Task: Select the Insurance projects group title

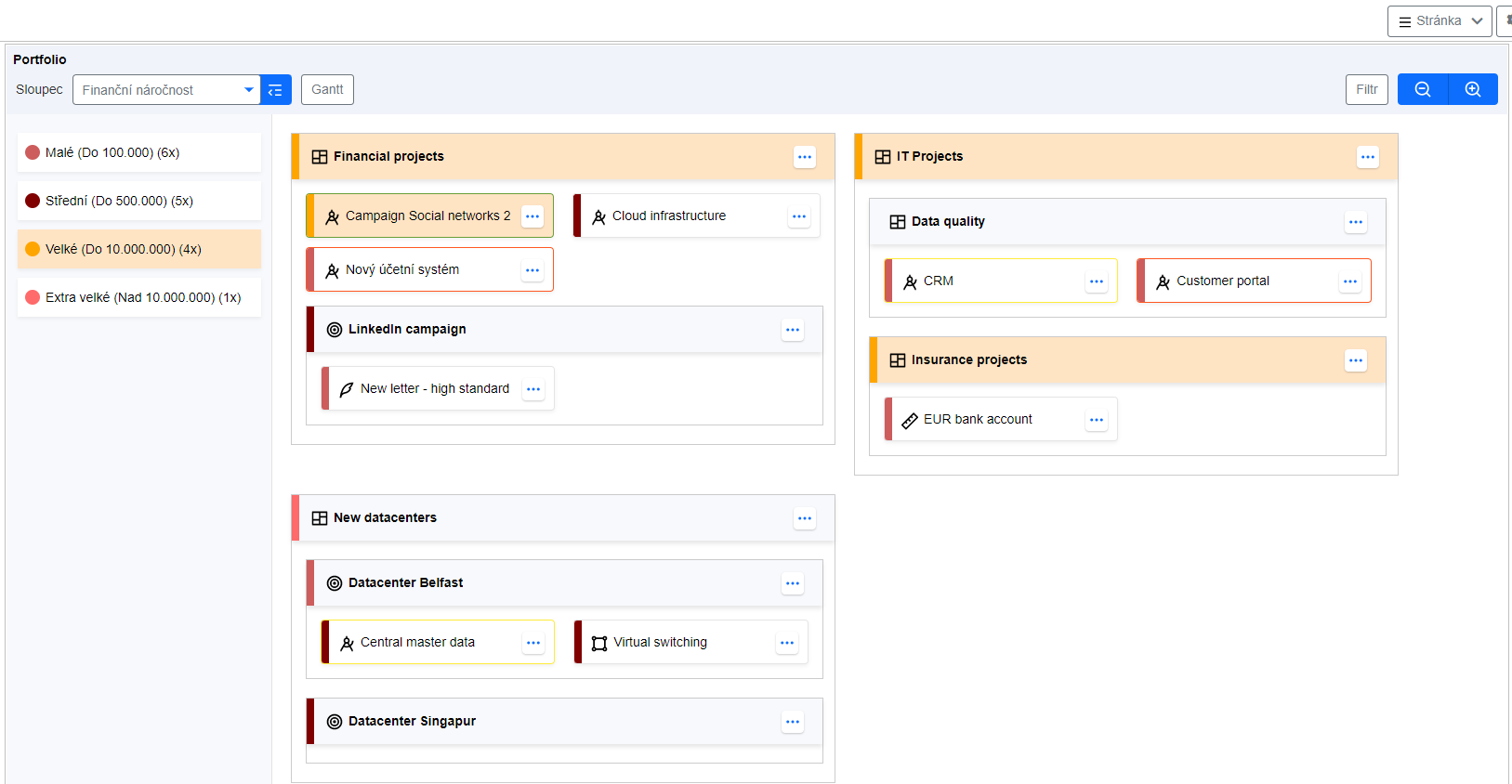Action: pos(969,359)
